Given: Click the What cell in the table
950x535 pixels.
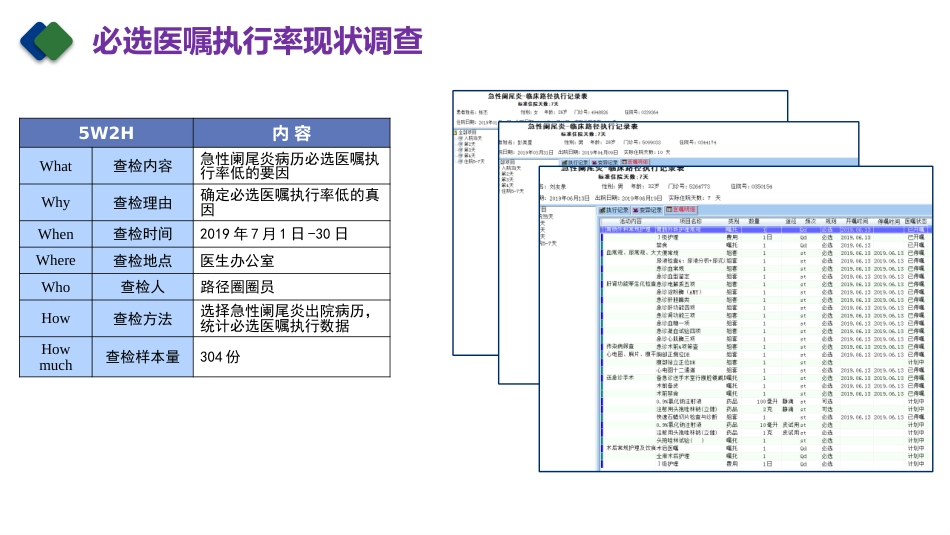Looking at the screenshot, I should click(56, 166).
